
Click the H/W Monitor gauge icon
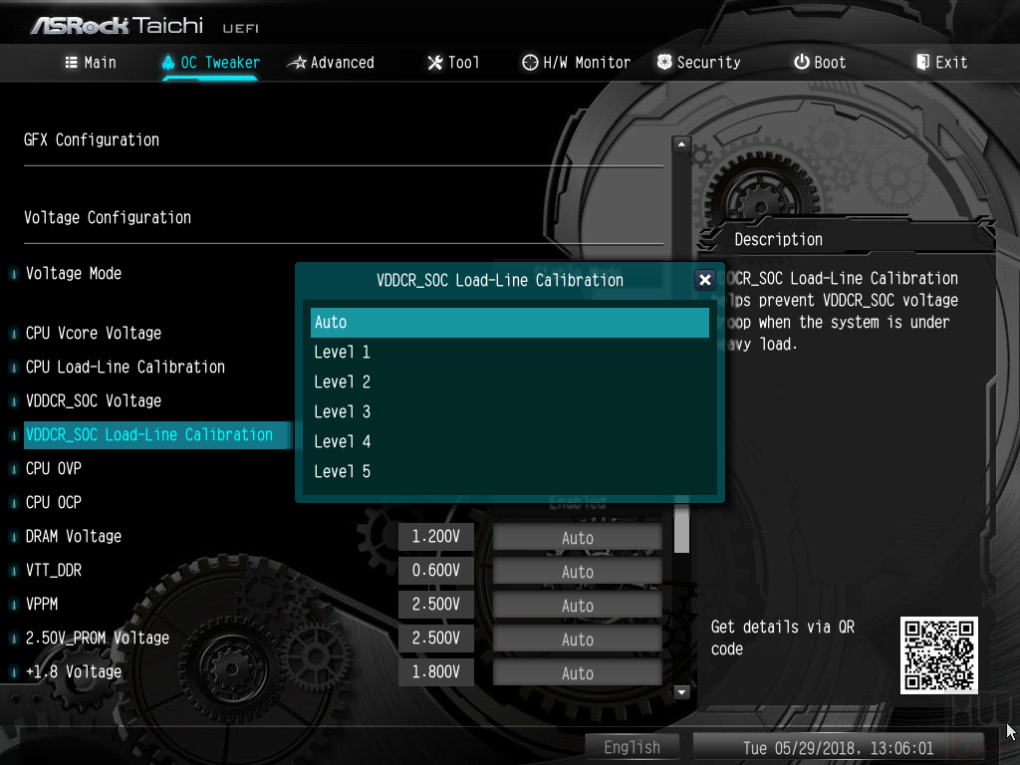530,62
